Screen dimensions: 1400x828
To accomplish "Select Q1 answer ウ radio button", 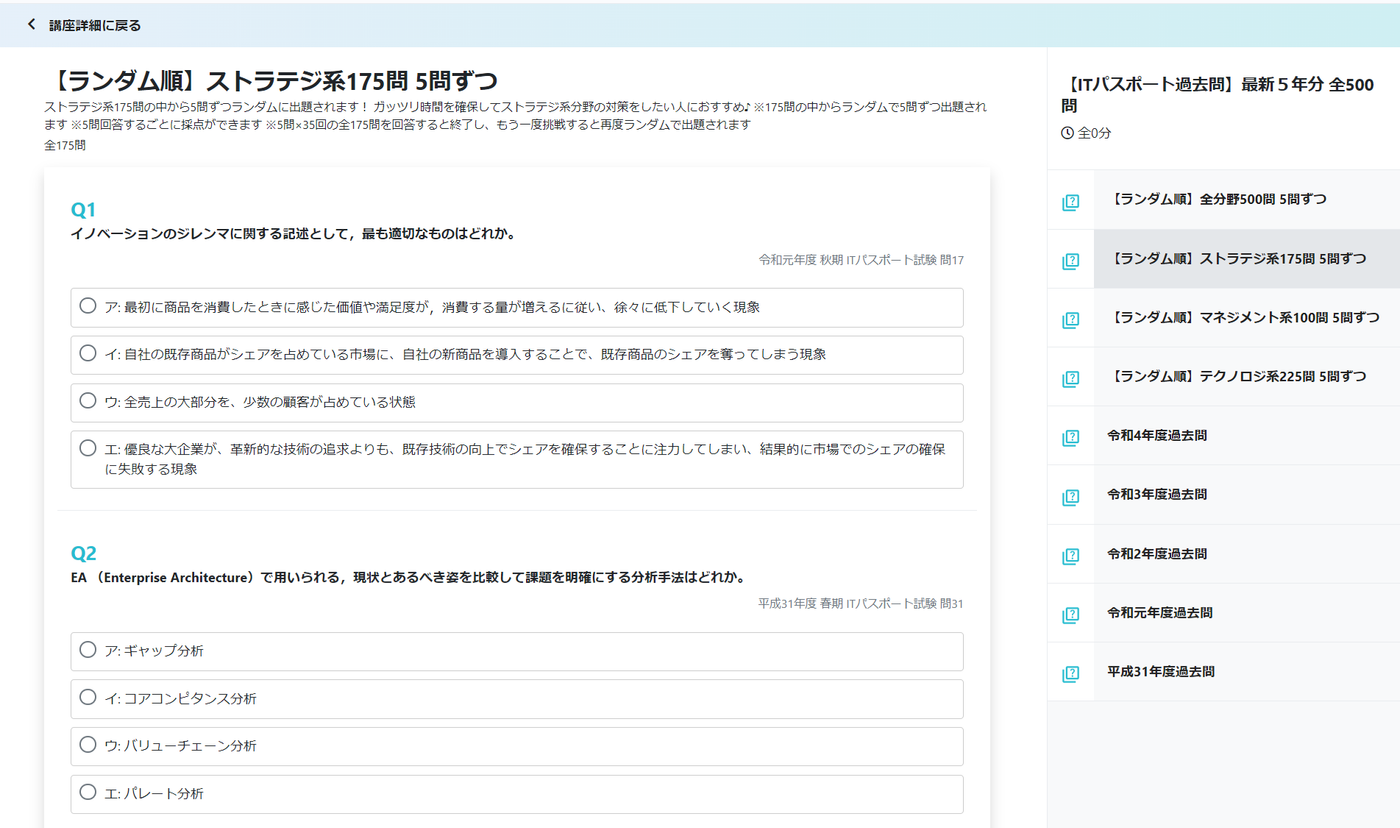I will click(x=88, y=401).
